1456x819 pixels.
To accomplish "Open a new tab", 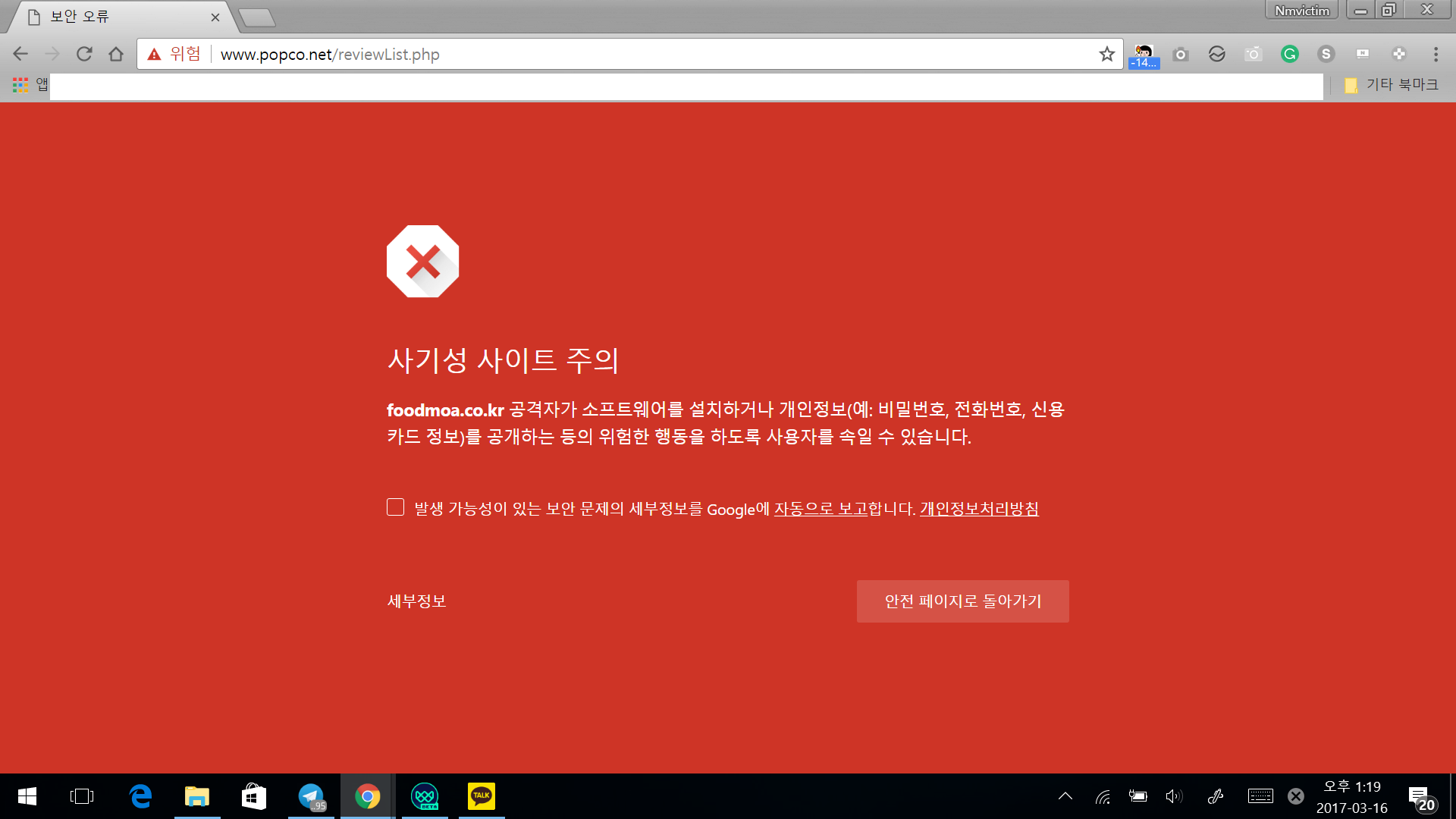I will click(257, 17).
